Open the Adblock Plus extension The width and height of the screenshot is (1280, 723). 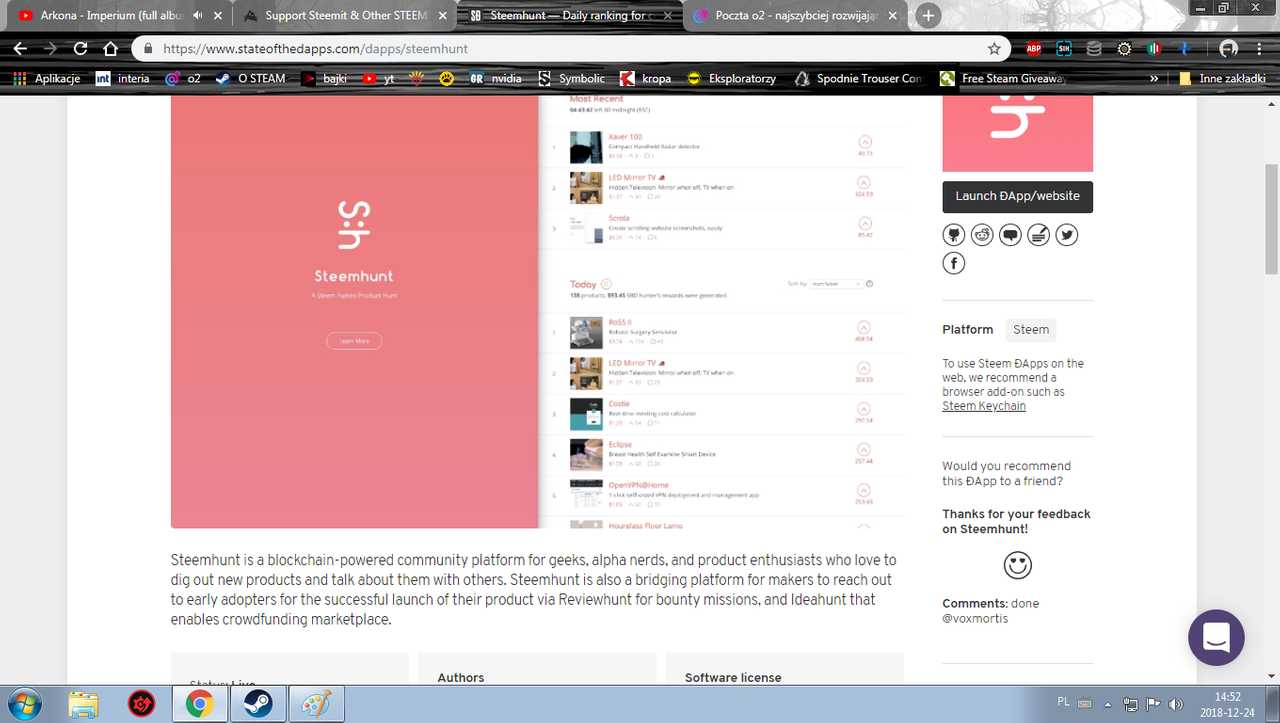pyautogui.click(x=1034, y=48)
